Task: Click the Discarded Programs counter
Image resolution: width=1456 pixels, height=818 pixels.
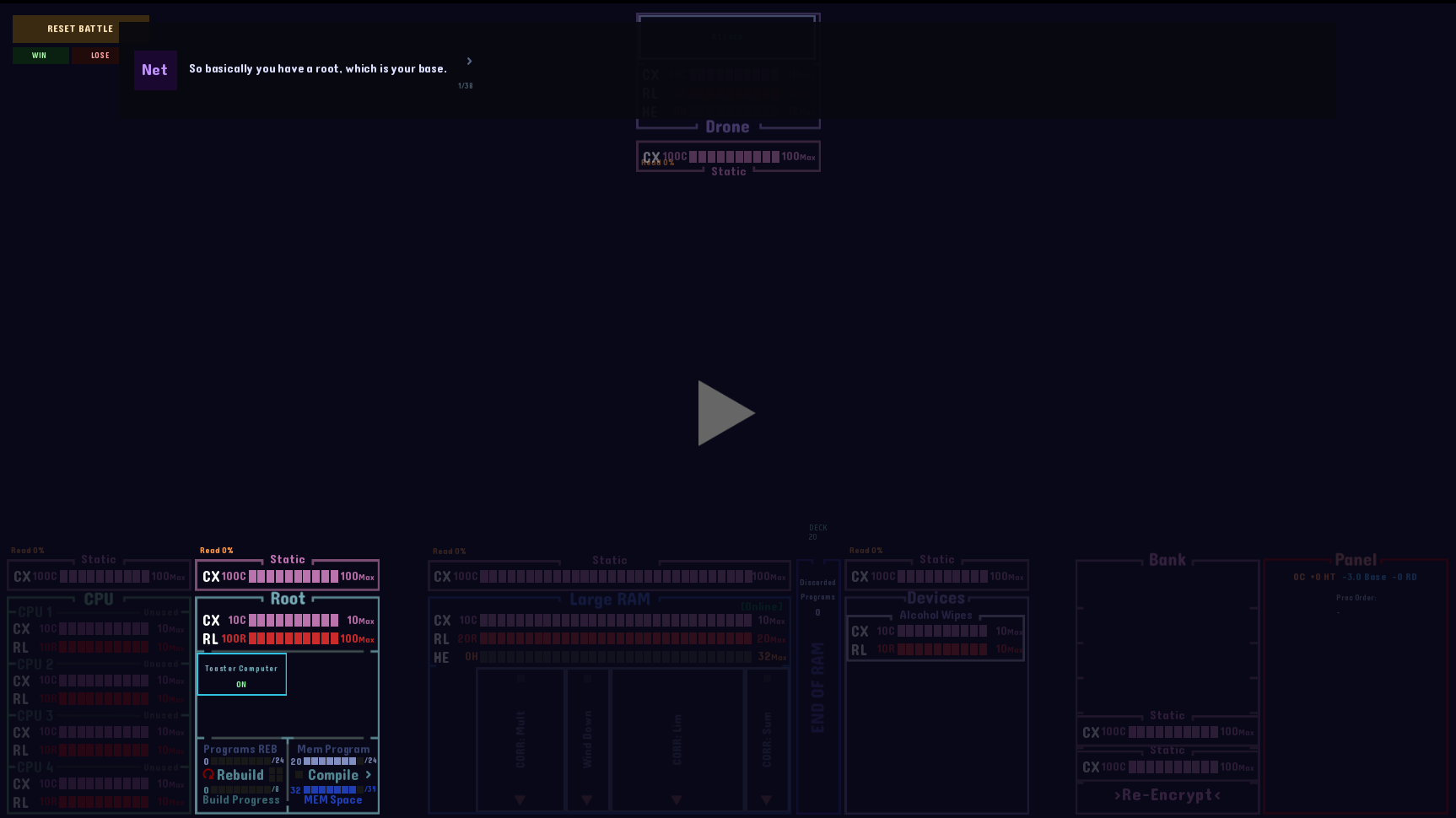Action: coord(817,597)
